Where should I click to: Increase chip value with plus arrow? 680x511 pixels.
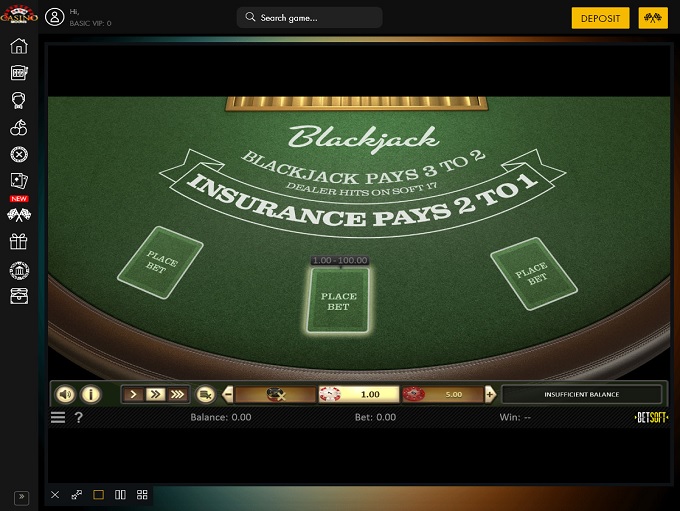point(490,394)
